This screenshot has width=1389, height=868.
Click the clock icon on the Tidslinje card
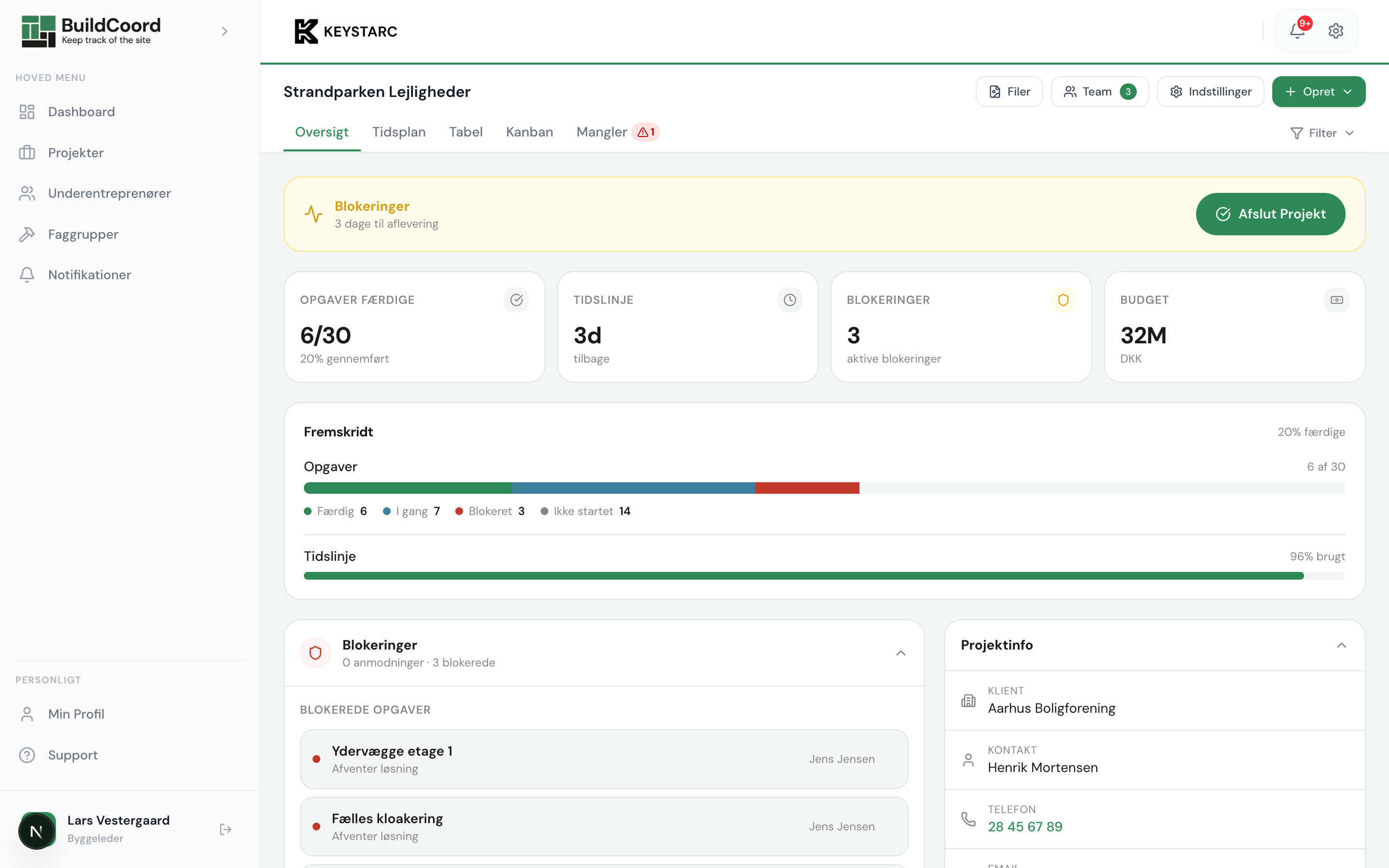click(790, 299)
